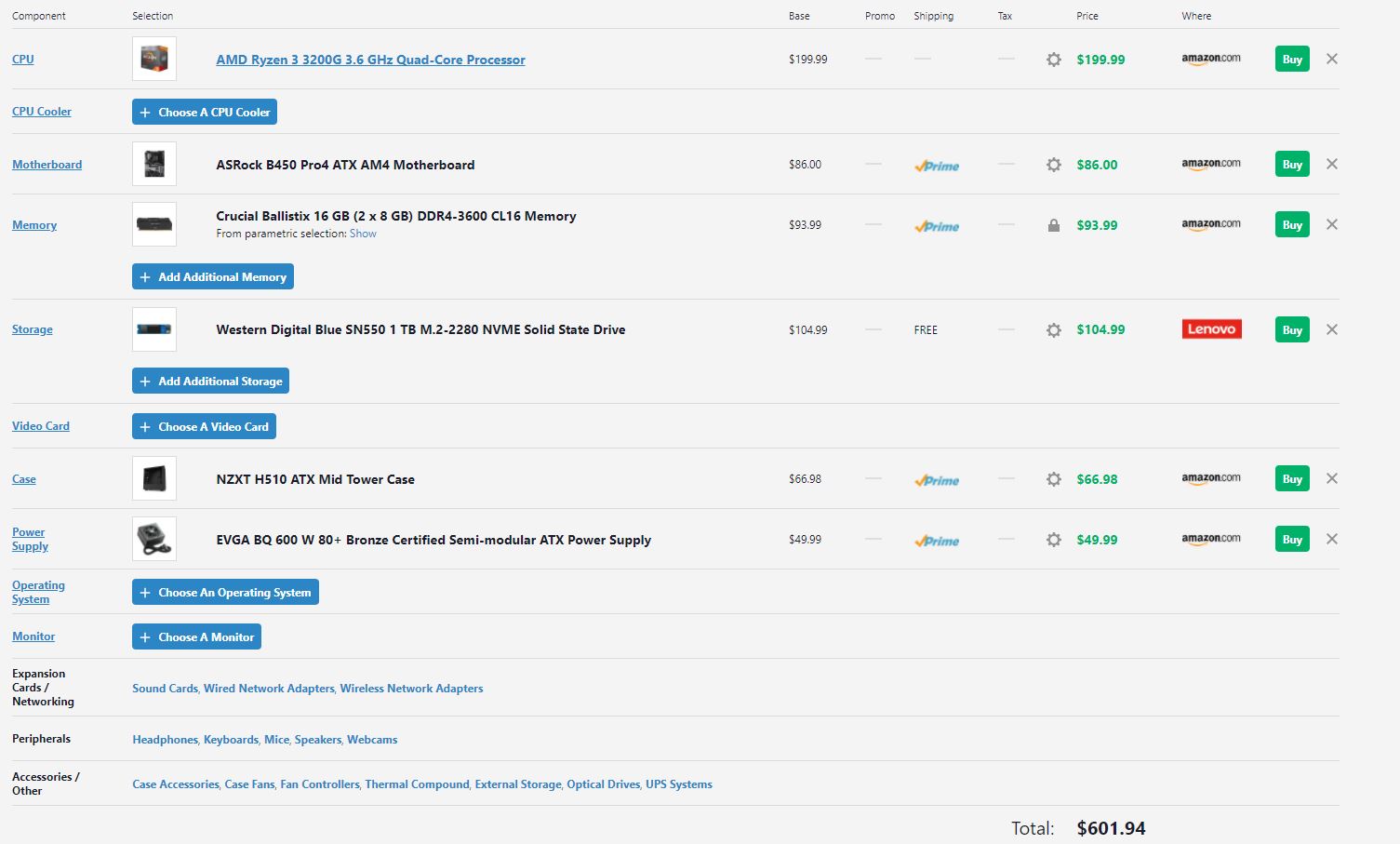Screen dimensions: 1400x844
Task: Remove the WD Blue SN550 storage drive
Action: coord(1332,329)
